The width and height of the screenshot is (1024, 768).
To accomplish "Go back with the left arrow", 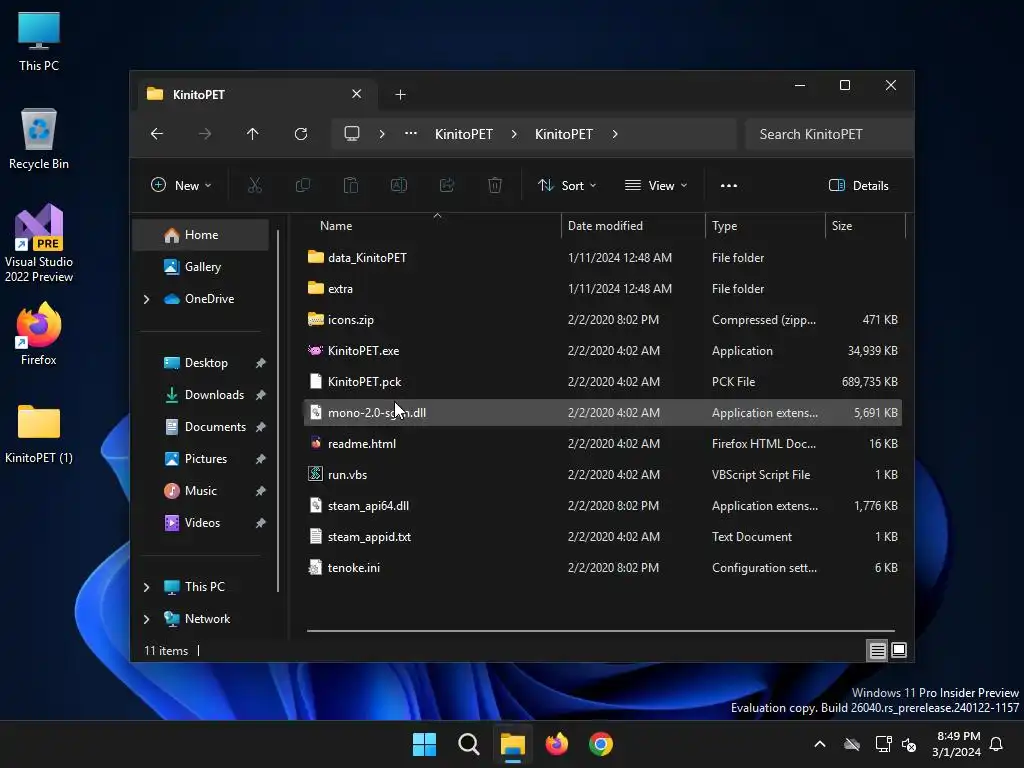I will click(x=157, y=134).
